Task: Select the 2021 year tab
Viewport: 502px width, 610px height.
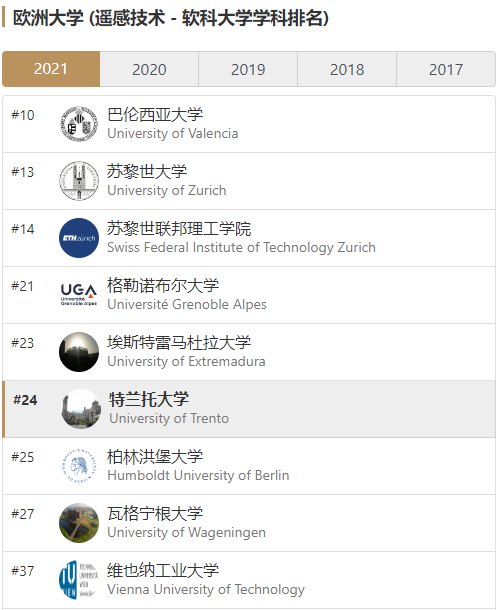Action: (x=51, y=69)
